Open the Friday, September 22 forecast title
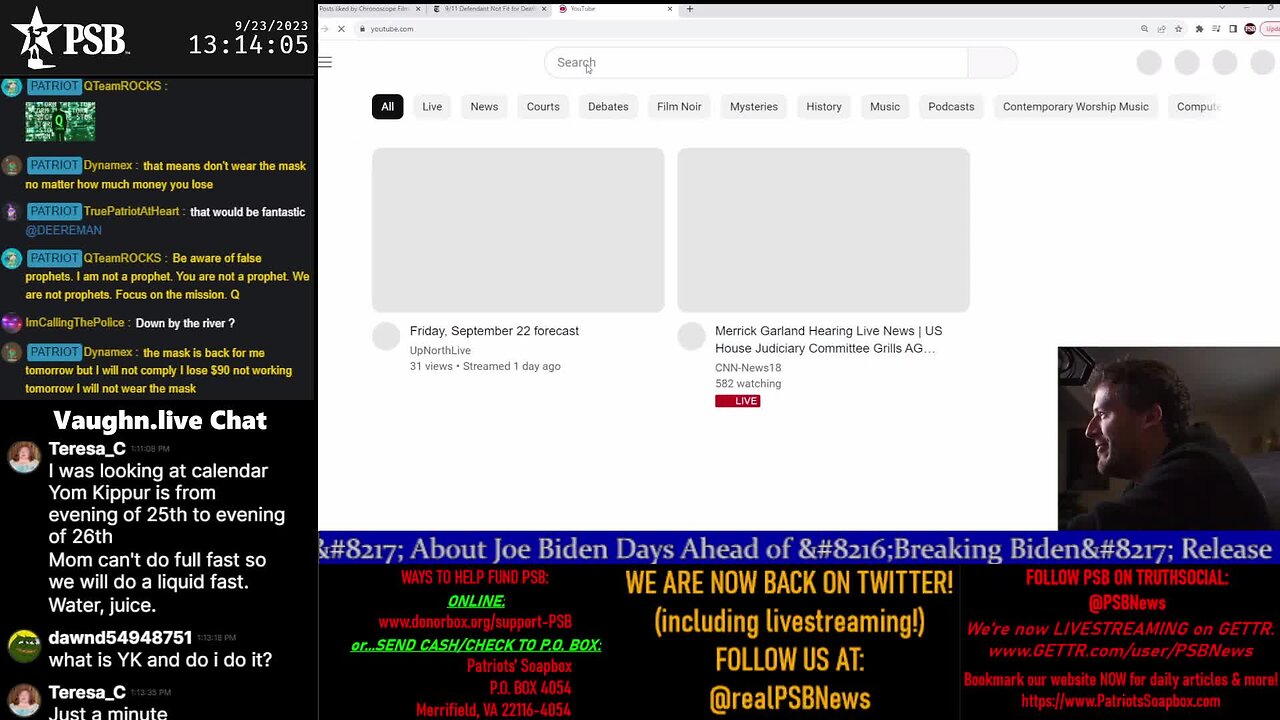Screen dimensions: 1280x720 click(494, 331)
